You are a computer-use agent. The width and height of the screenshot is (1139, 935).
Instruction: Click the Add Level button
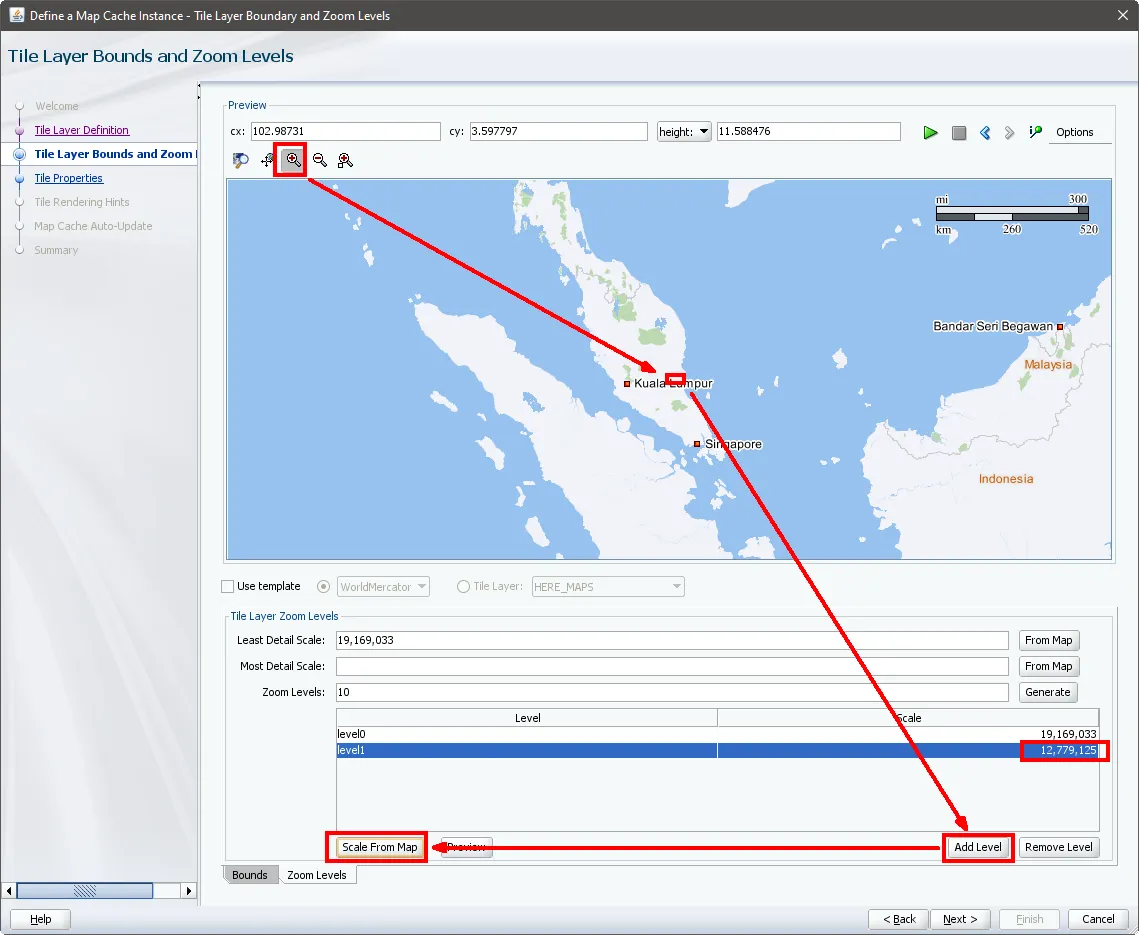tap(977, 847)
